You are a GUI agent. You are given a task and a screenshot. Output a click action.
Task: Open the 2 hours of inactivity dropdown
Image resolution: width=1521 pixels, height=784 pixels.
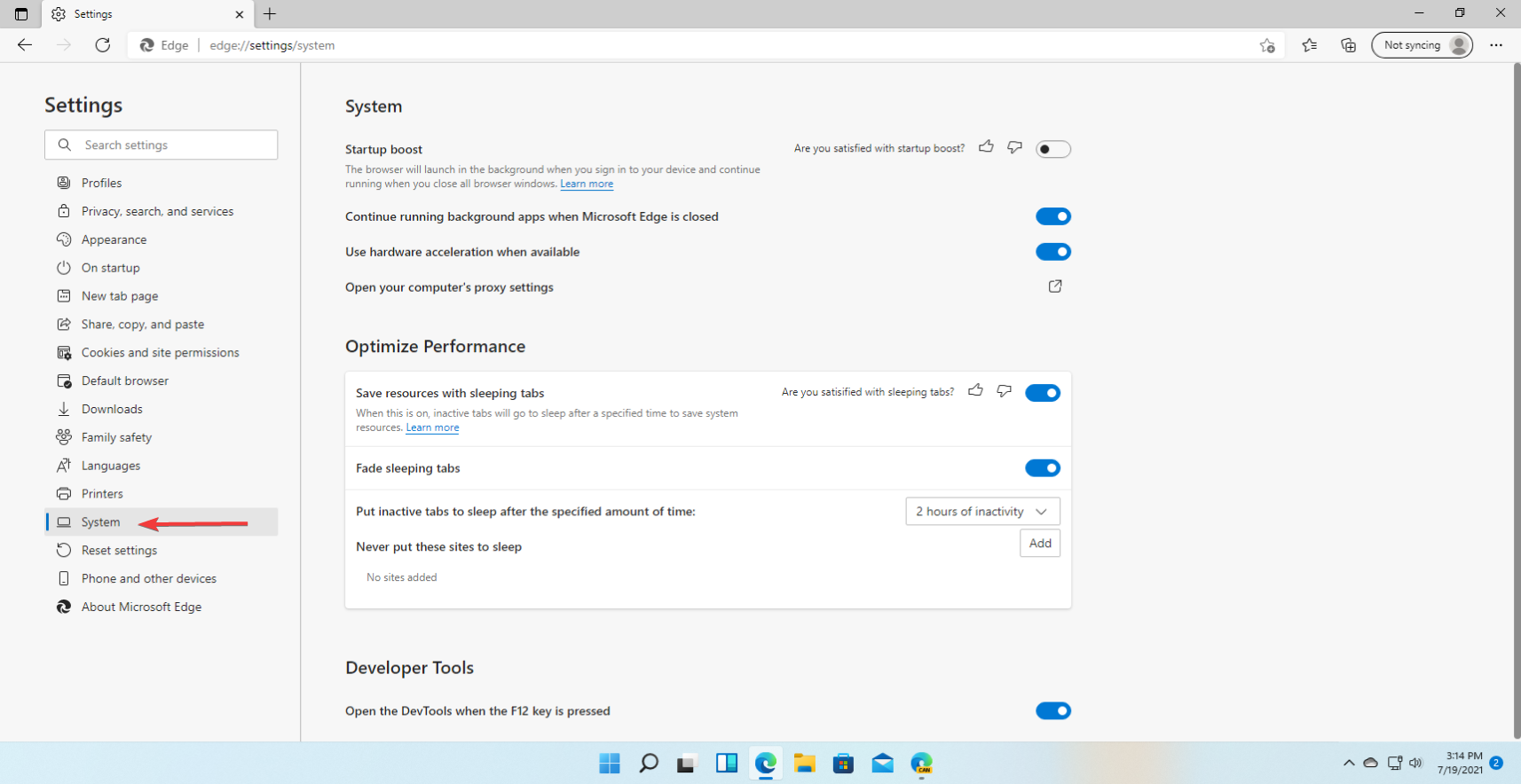click(x=982, y=512)
